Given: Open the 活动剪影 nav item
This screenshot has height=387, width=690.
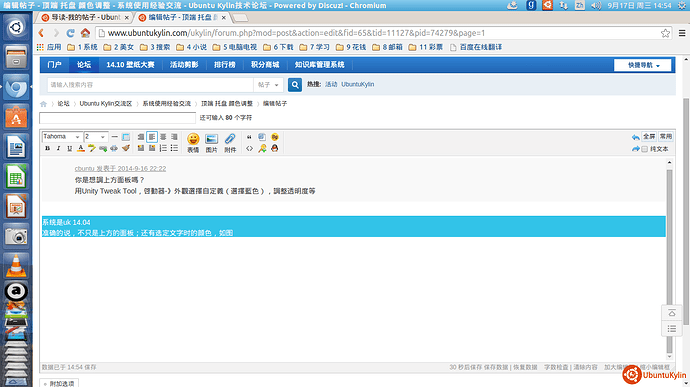Looking at the screenshot, I should (x=184, y=65).
